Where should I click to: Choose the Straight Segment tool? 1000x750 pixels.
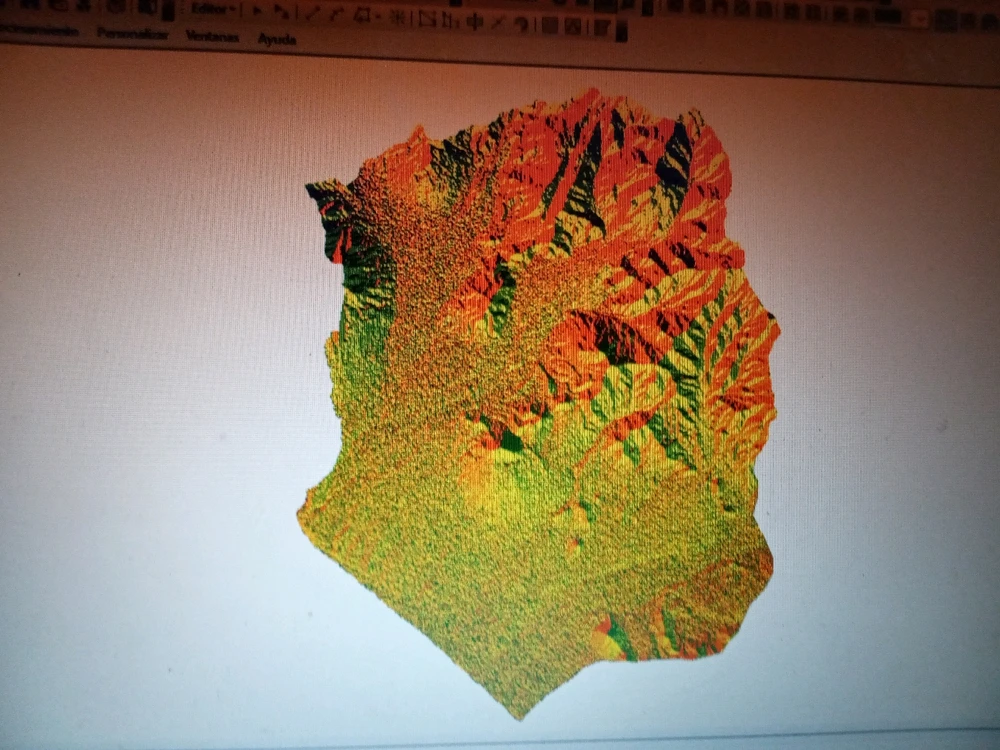(311, 14)
